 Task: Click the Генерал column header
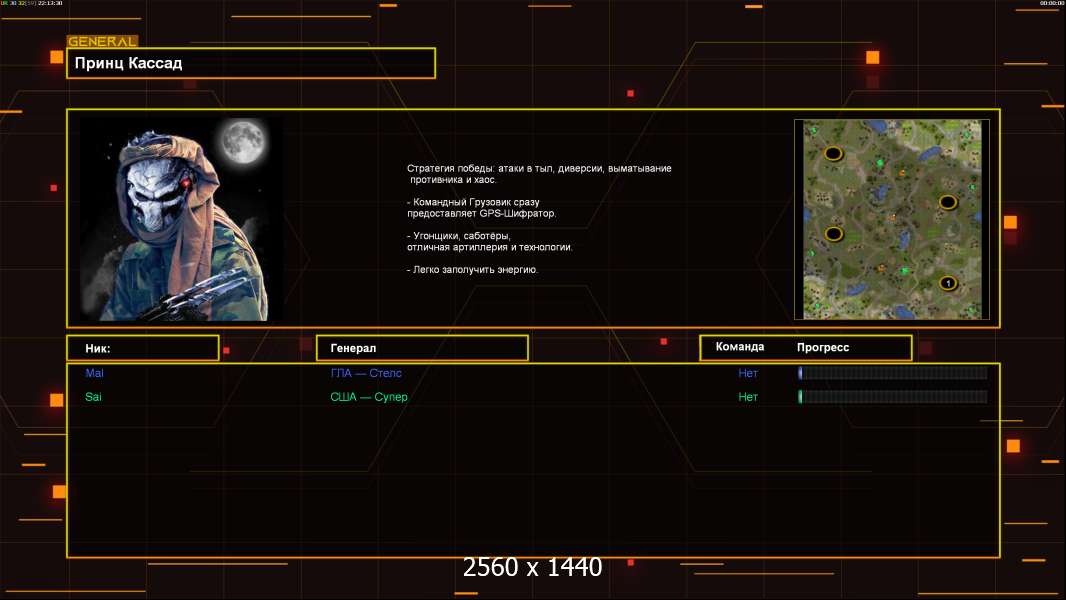[422, 348]
